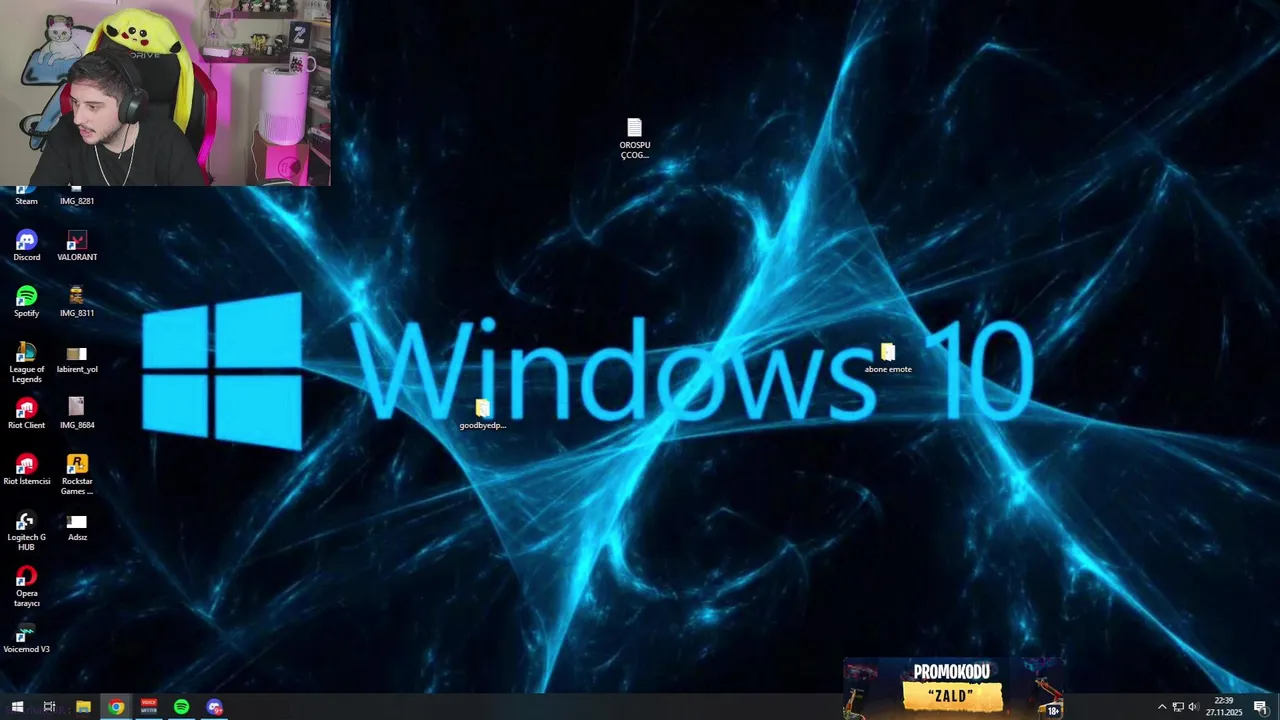Launch the VALORANT desktop shortcut
The image size is (1280, 720).
coord(77,246)
